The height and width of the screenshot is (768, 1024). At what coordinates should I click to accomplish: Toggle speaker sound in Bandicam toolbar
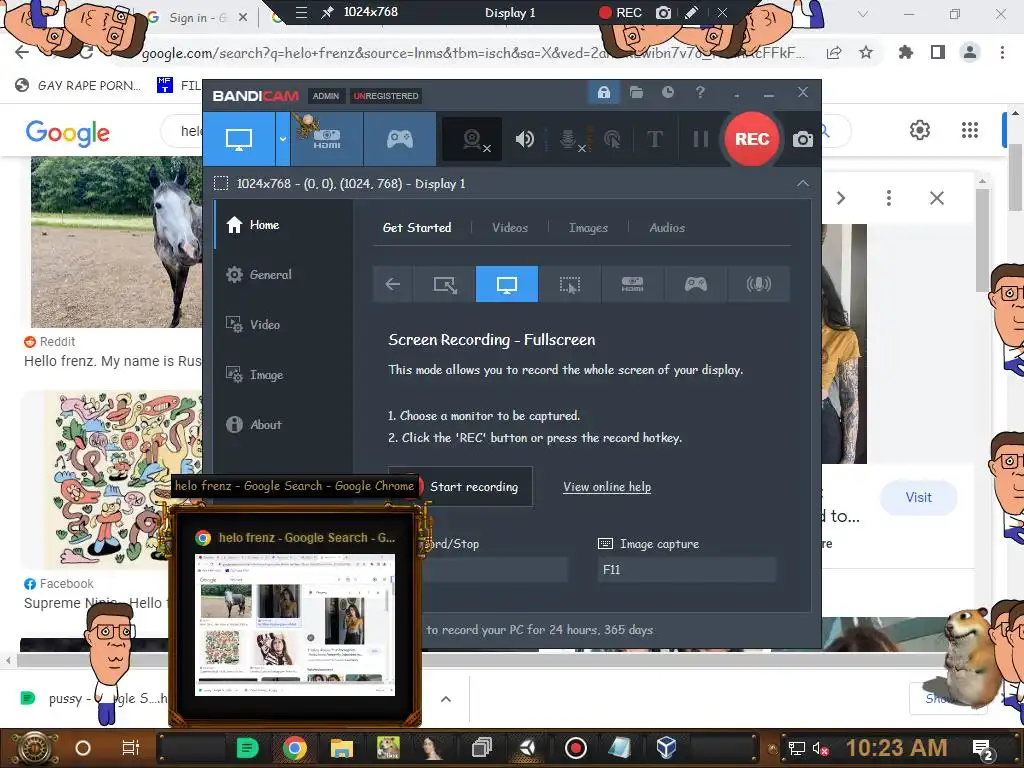(x=524, y=138)
